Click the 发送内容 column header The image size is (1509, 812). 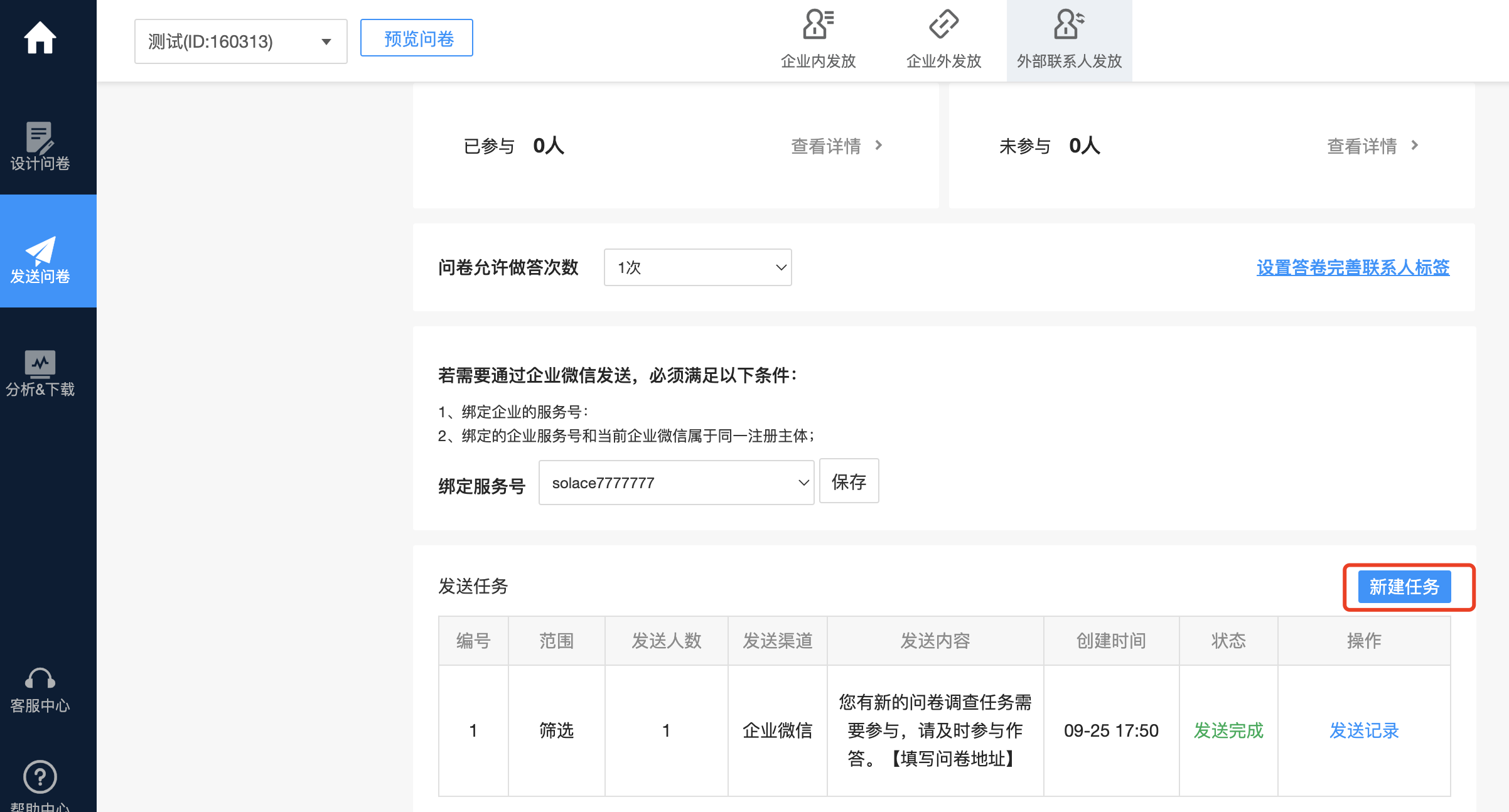click(x=935, y=641)
